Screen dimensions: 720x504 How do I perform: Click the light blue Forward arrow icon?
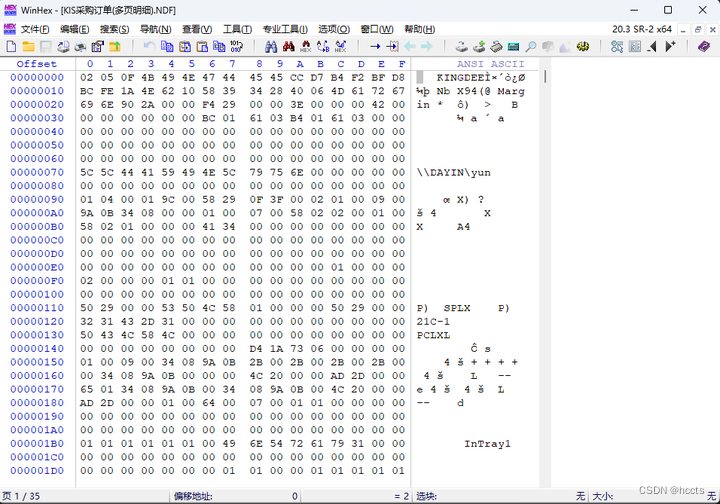[x=427, y=46]
